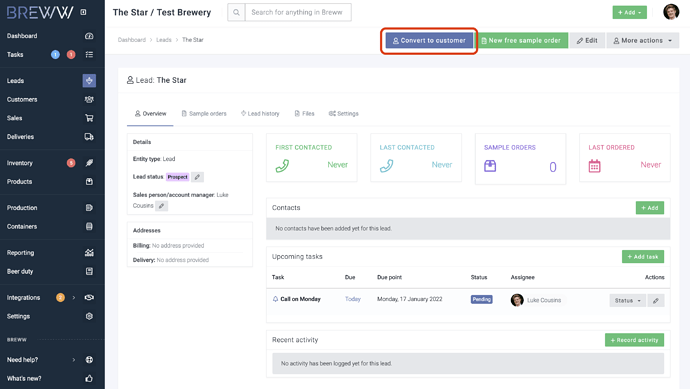Switch to the lead Settings tab
690x389 pixels.
point(344,114)
